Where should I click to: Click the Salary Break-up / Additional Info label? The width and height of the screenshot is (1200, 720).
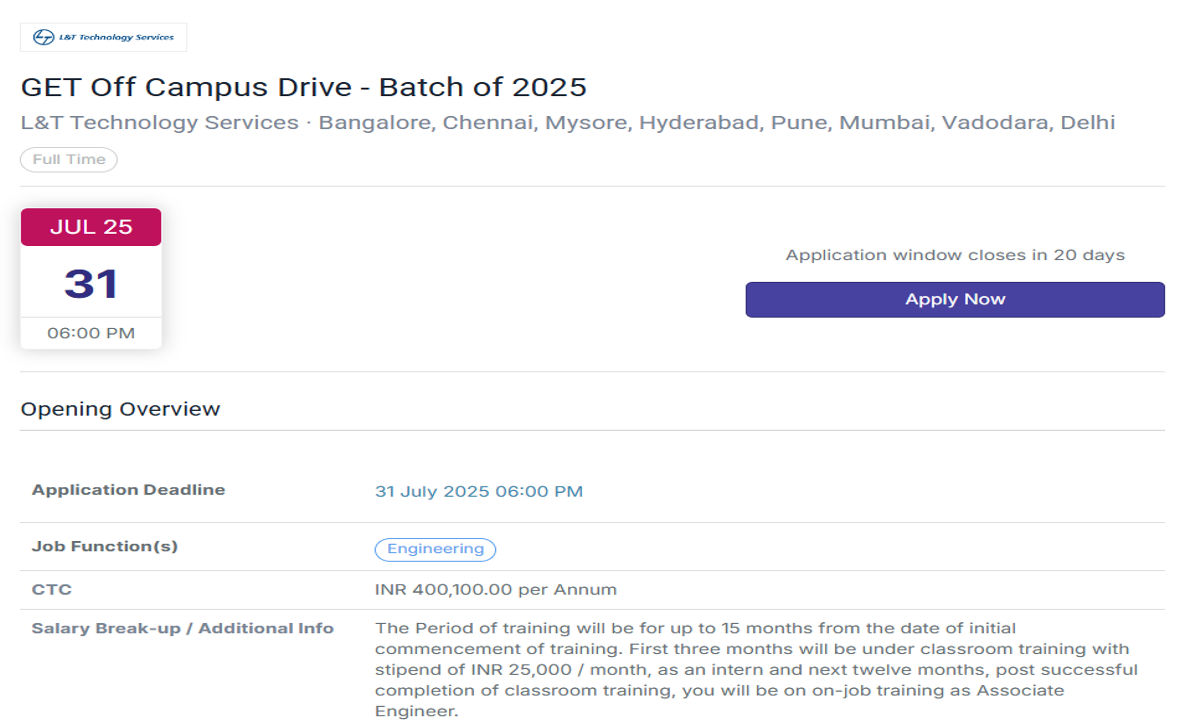183,629
